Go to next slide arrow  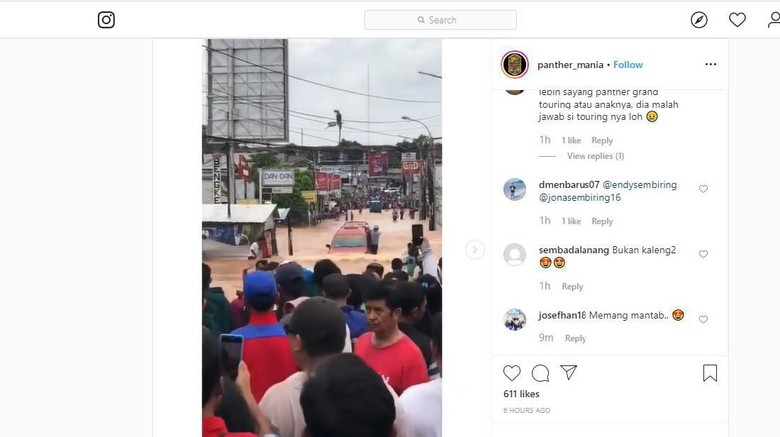tap(475, 249)
